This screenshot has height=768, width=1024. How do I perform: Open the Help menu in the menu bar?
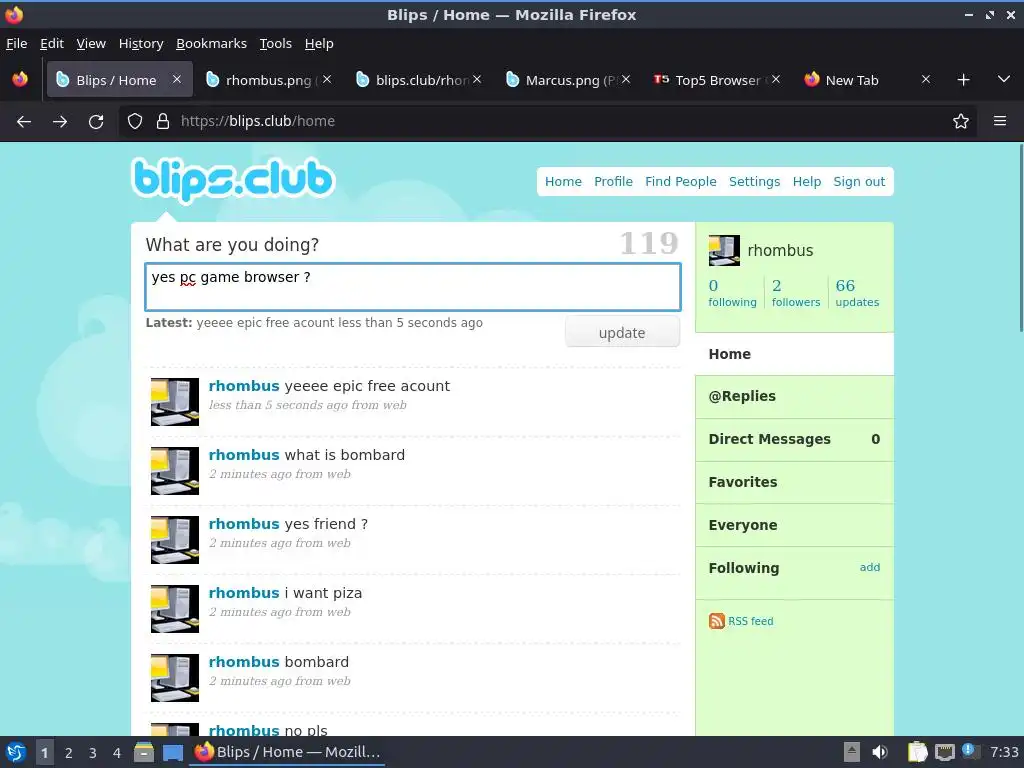tap(319, 44)
